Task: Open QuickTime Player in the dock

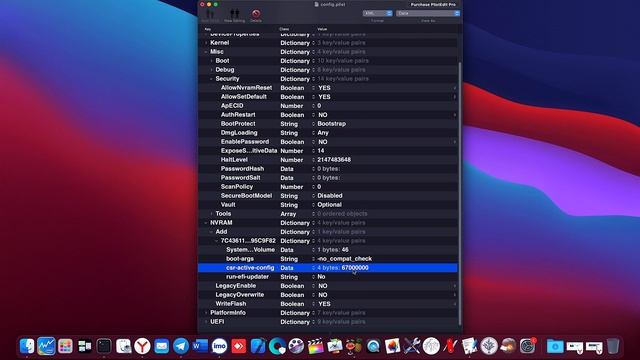Action: (x=373, y=346)
